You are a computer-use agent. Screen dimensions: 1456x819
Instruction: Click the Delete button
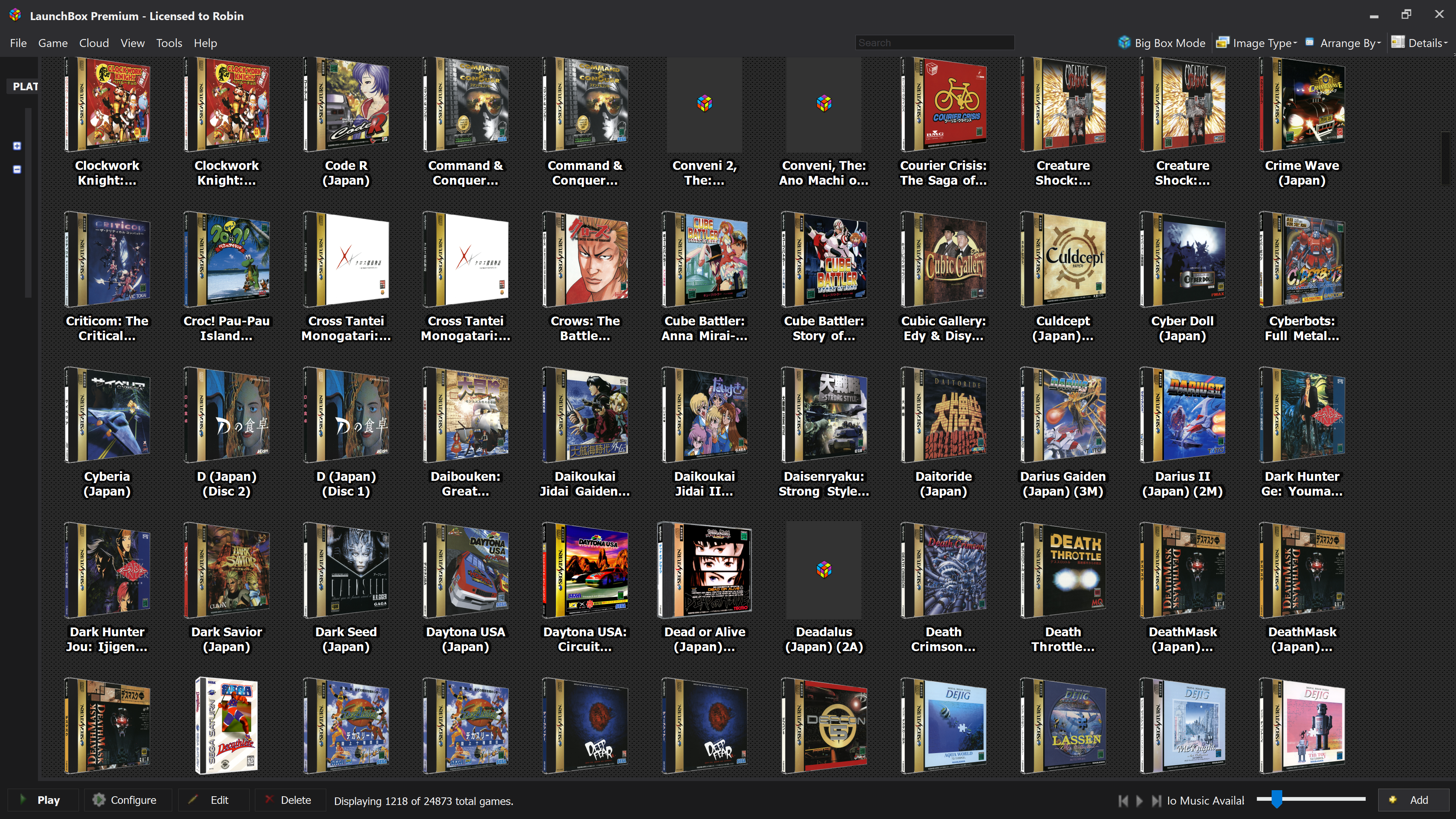(x=290, y=800)
